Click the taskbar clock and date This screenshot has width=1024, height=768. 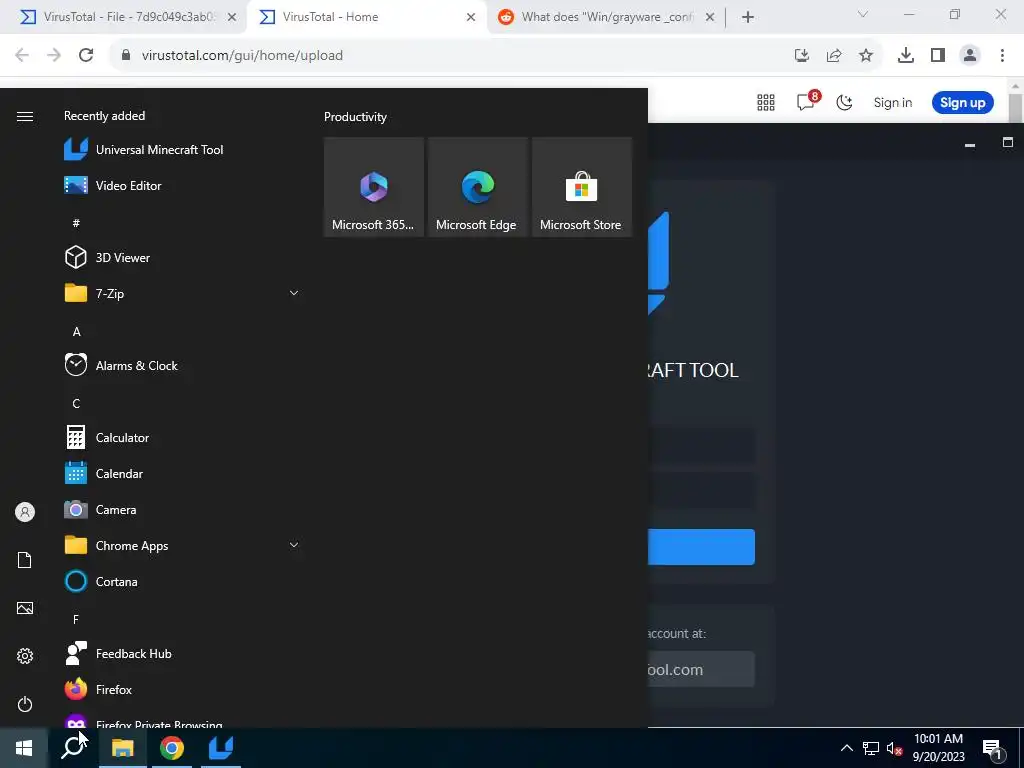[x=938, y=748]
